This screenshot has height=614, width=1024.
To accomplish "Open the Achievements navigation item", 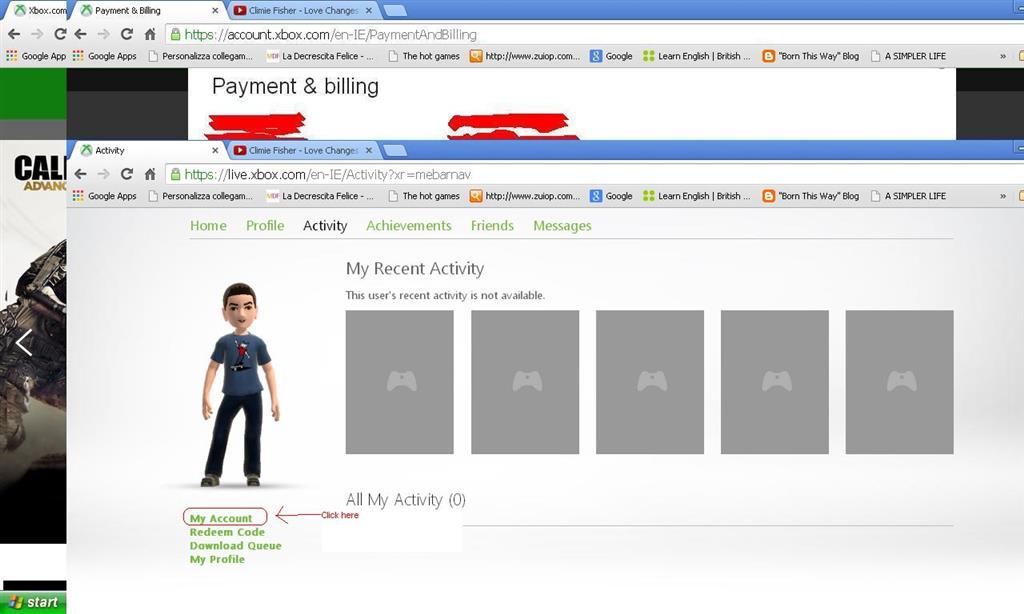I will click(x=408, y=226).
